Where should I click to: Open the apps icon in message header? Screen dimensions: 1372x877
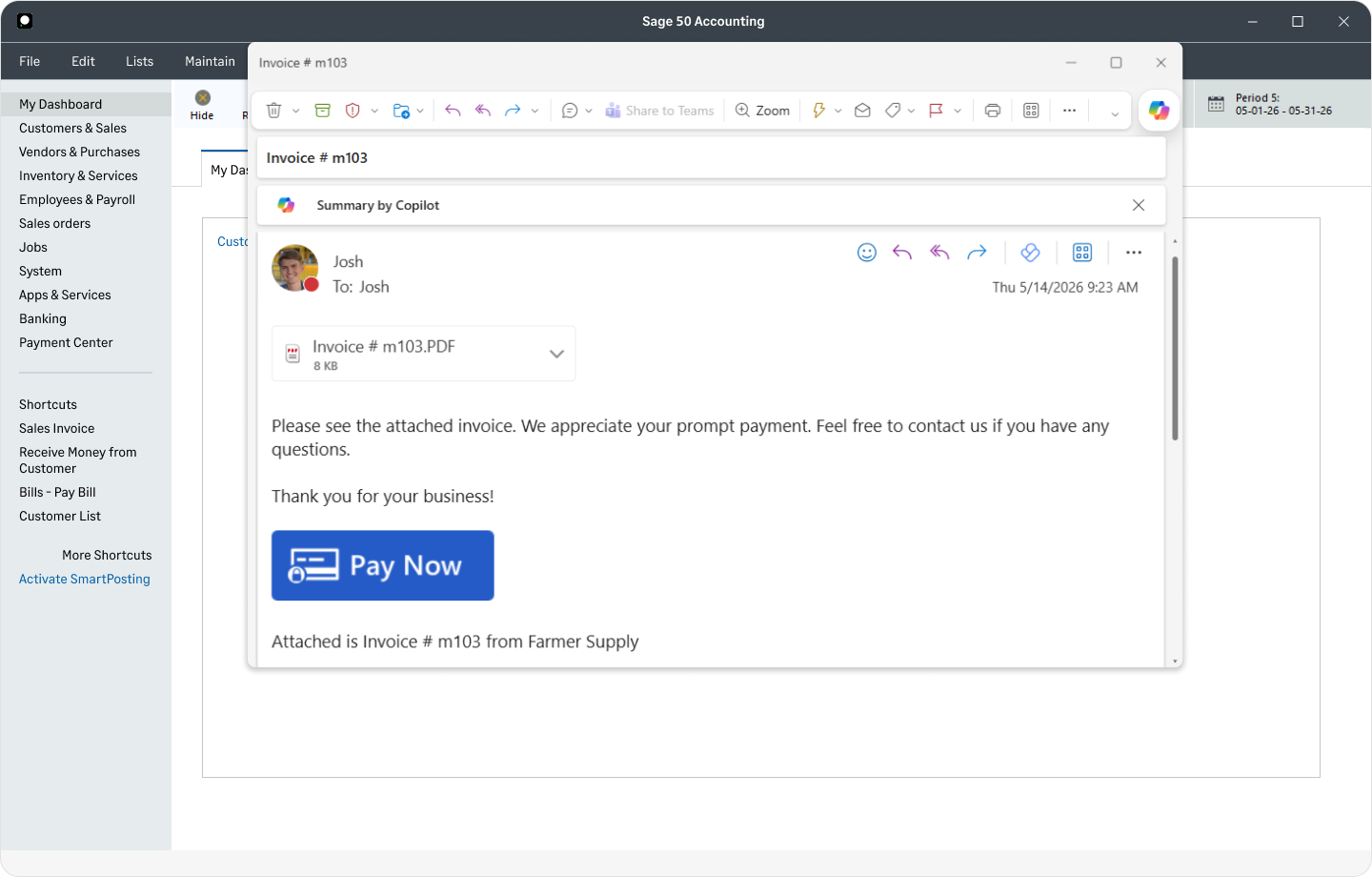(1082, 253)
